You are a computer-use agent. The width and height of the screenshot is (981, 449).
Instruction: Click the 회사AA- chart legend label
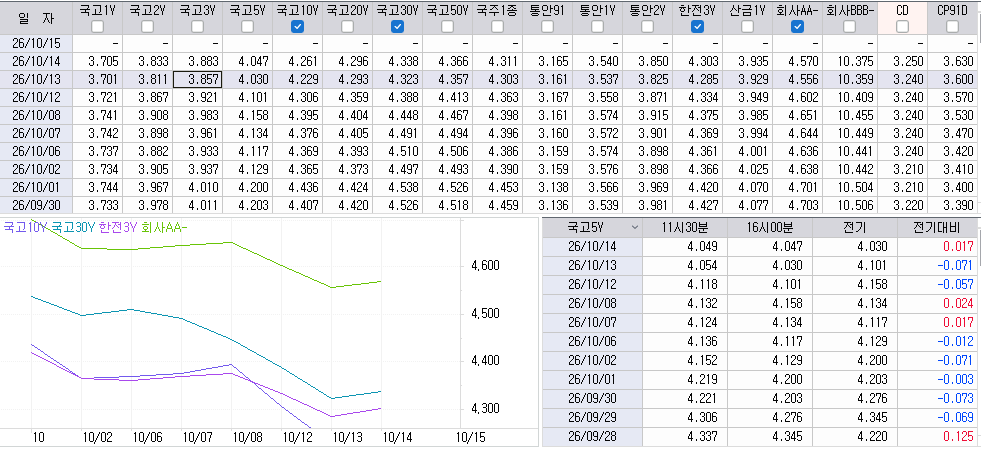(165, 228)
